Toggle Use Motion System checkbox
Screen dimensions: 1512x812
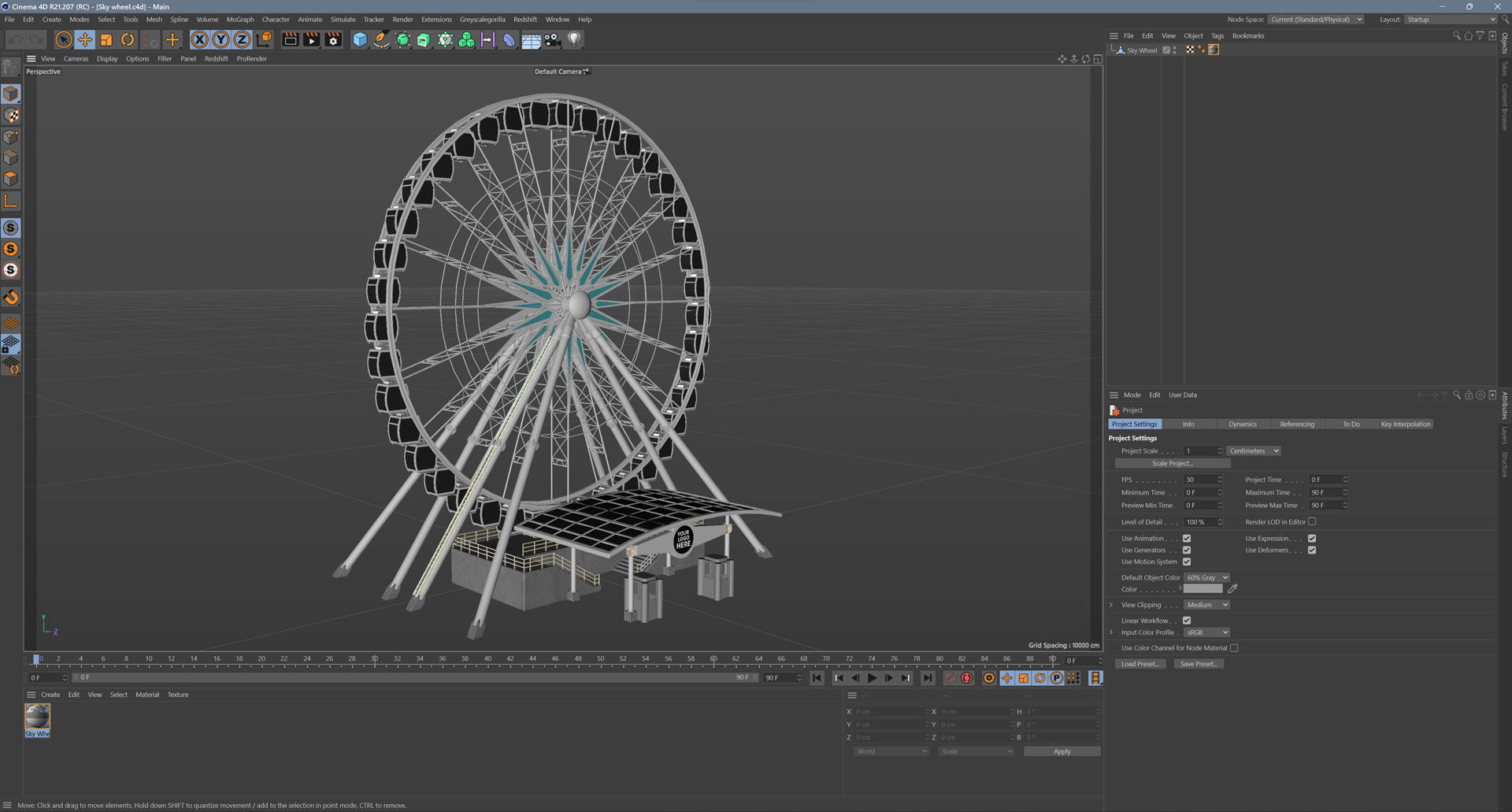pyautogui.click(x=1187, y=562)
